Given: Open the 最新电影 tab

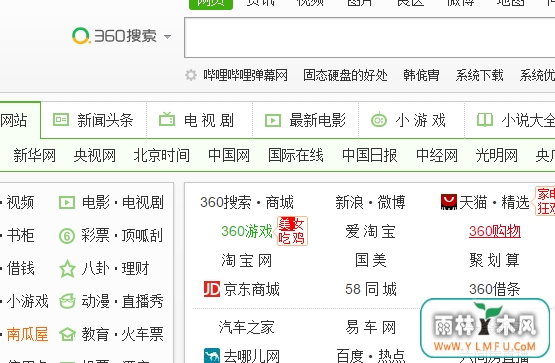Looking at the screenshot, I should (317, 120).
